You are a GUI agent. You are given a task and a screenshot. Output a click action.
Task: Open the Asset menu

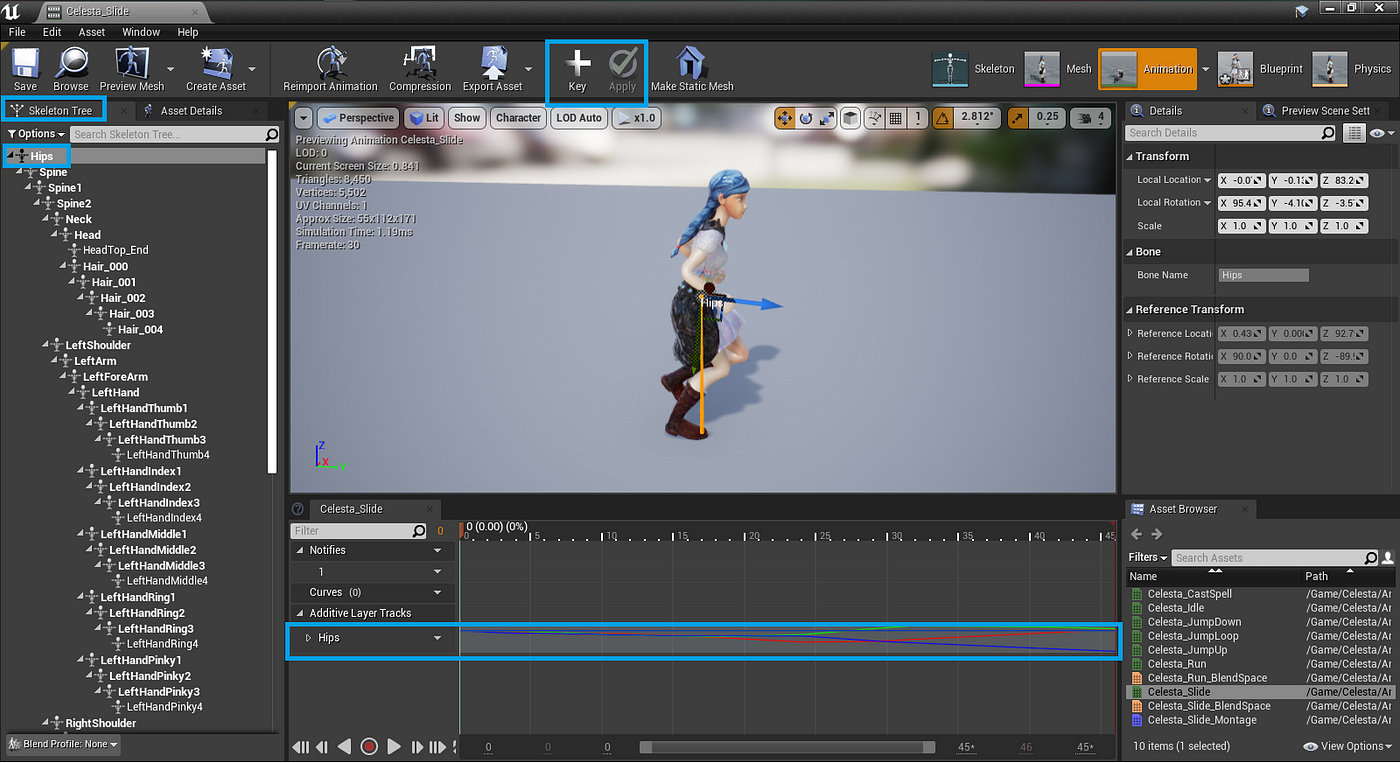tap(92, 32)
